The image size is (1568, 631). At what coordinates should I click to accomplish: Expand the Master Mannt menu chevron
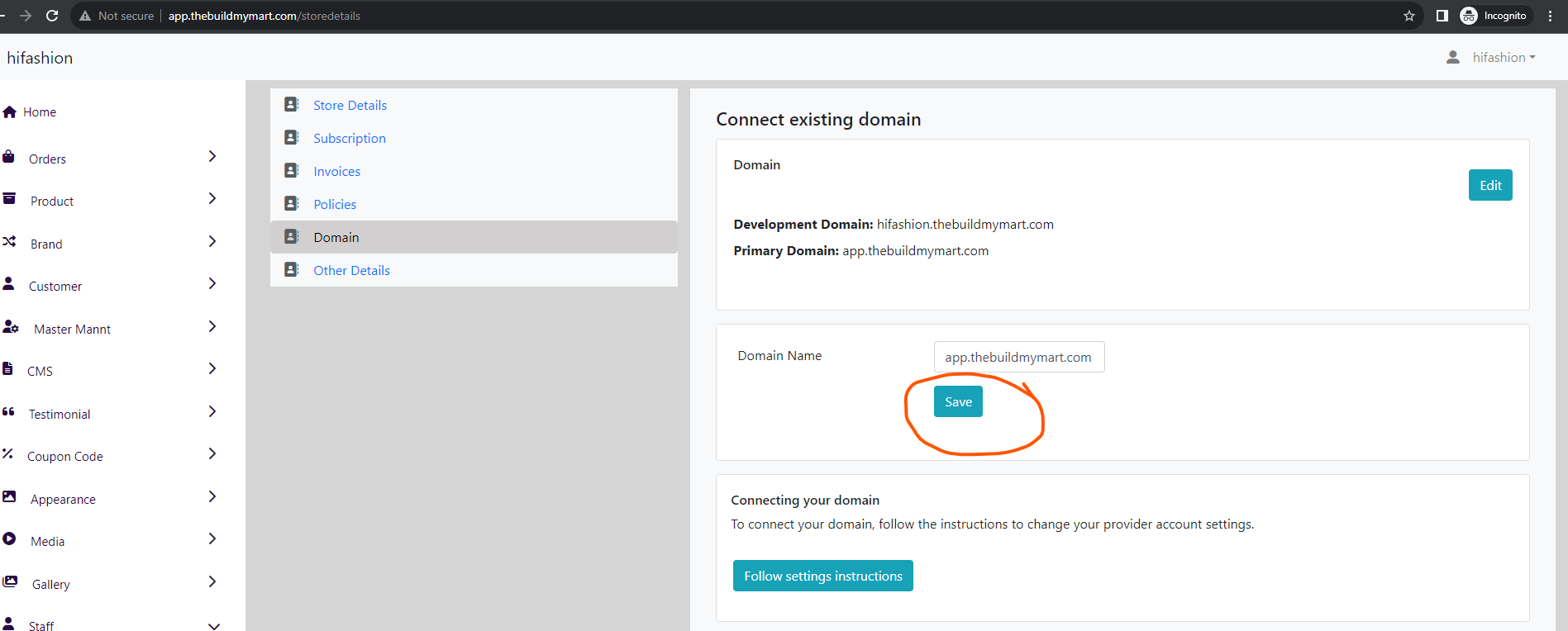pyautogui.click(x=212, y=326)
